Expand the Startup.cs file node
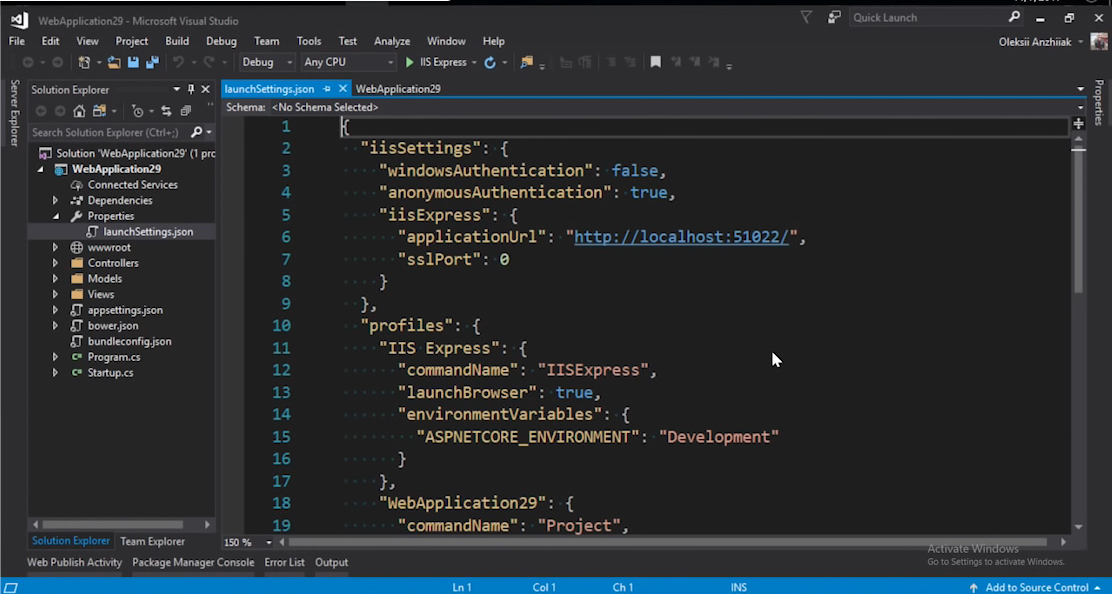The width and height of the screenshot is (1112, 594). click(55, 373)
